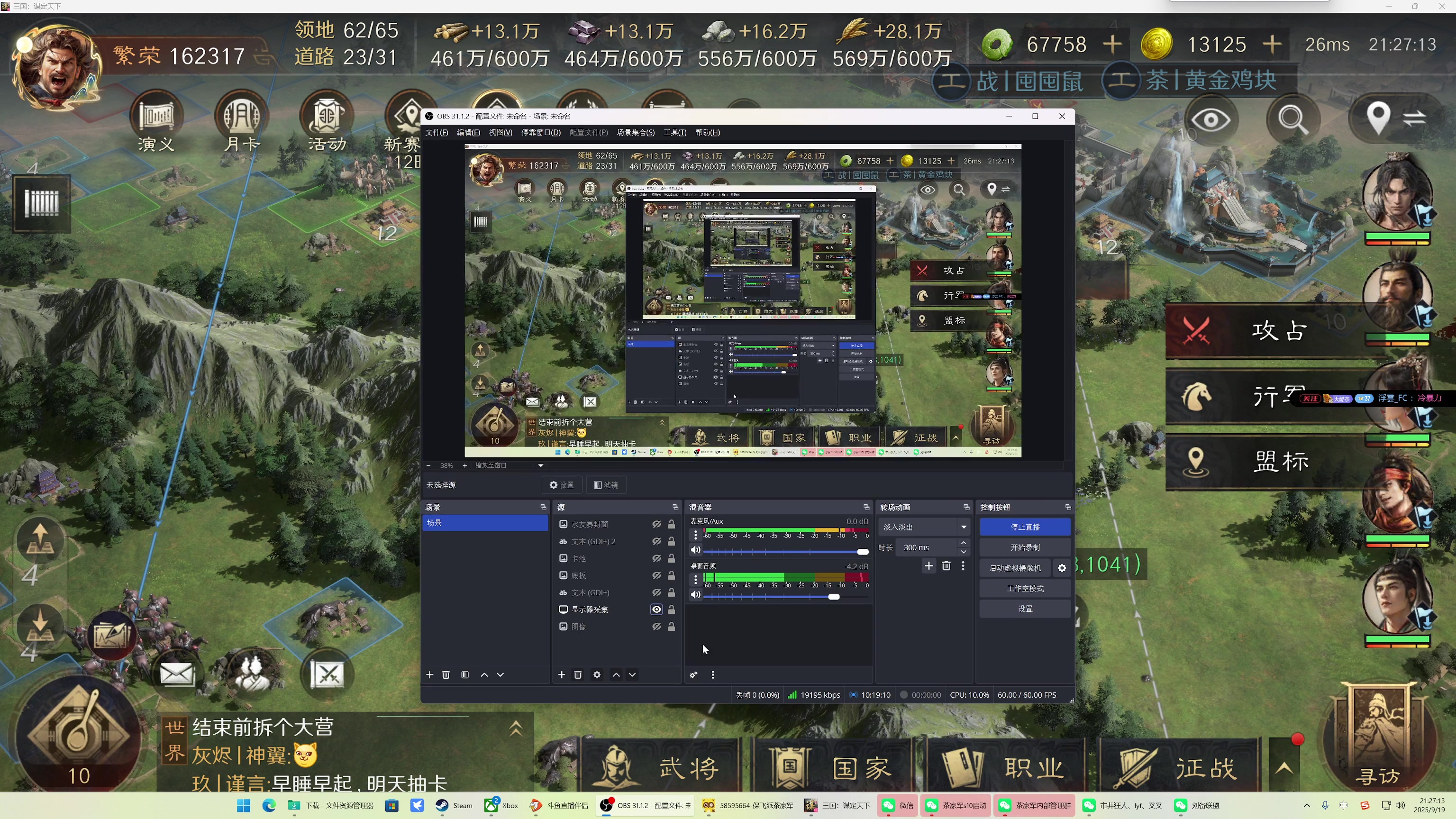Image resolution: width=1456 pixels, height=819 pixels.
Task: Move scene down in Scenes panel
Action: (500, 674)
